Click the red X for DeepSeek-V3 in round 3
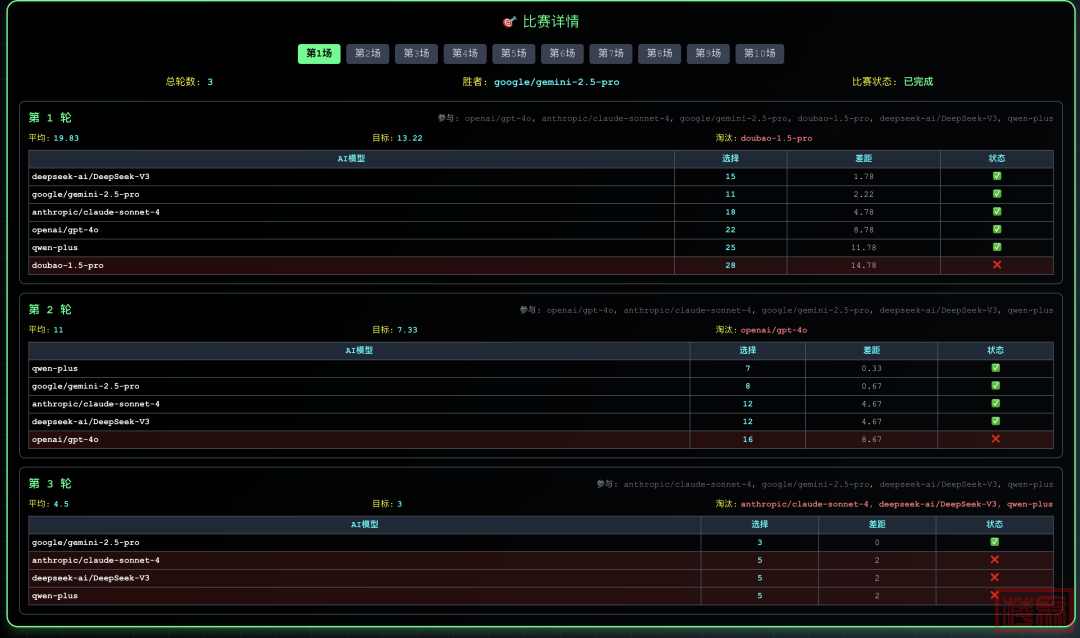 point(995,577)
